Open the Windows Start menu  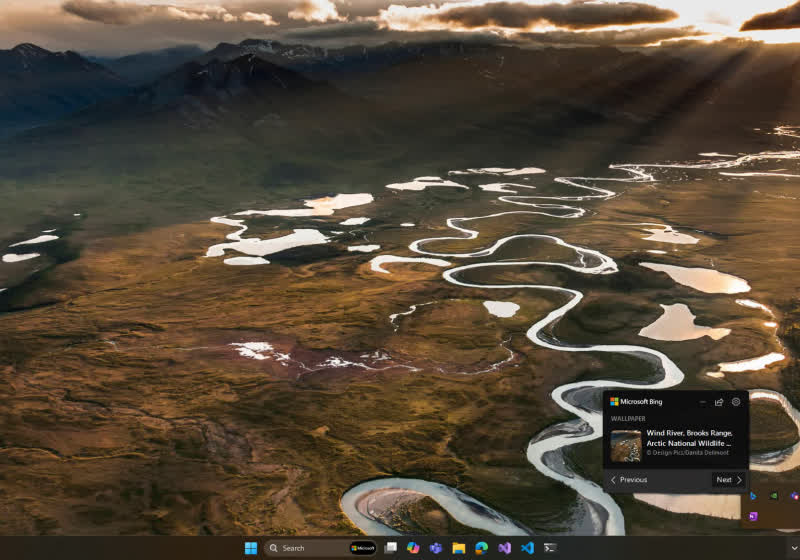(x=251, y=548)
